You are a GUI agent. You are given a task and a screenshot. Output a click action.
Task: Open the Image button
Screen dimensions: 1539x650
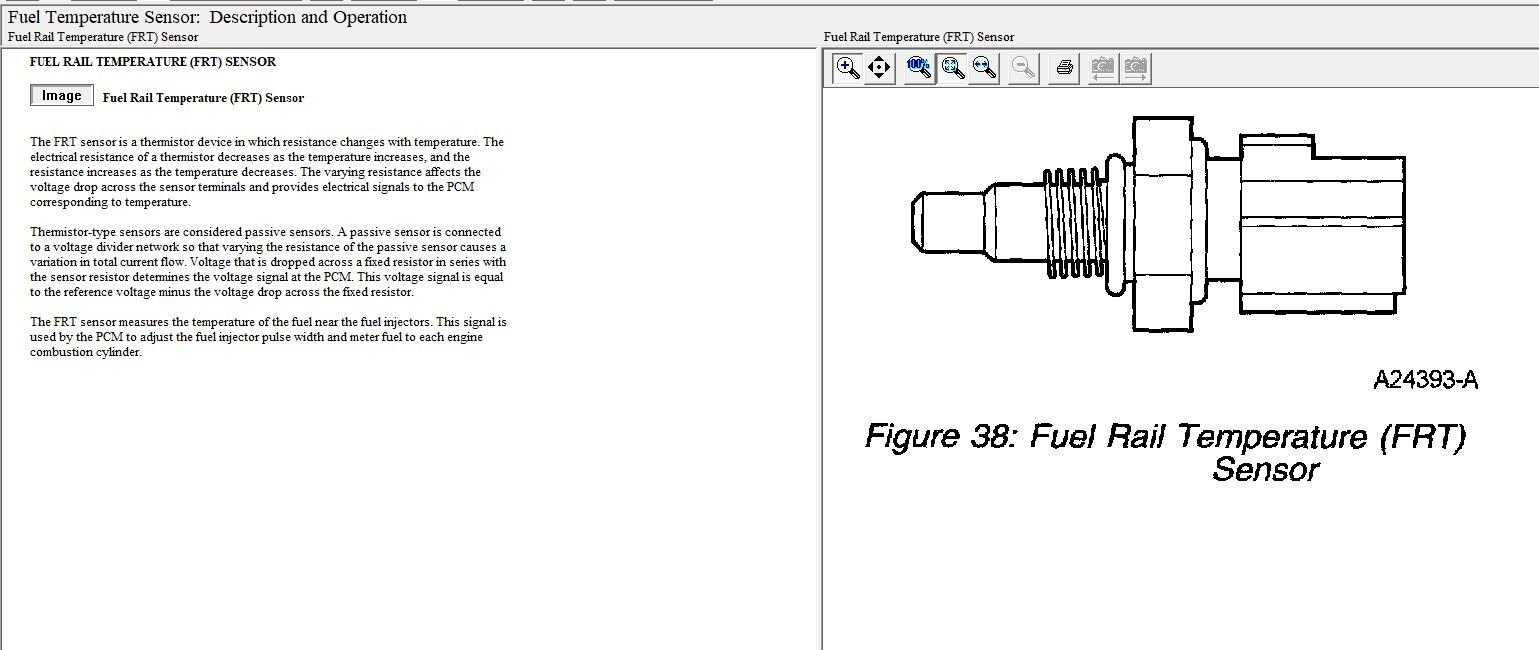click(x=62, y=96)
